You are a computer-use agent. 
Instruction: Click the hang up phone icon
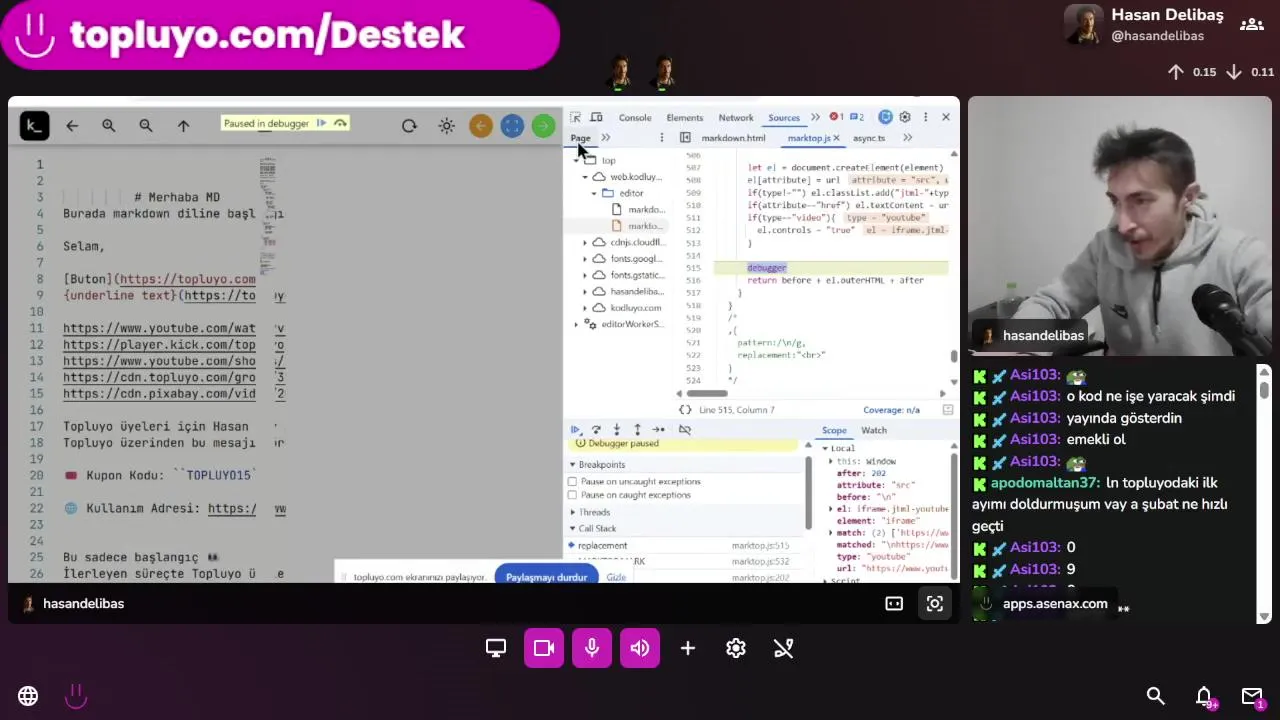pyautogui.click(x=784, y=648)
